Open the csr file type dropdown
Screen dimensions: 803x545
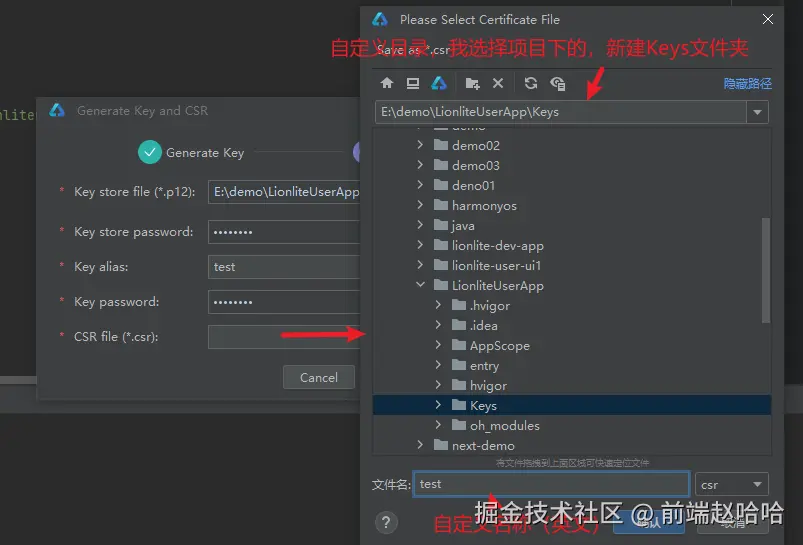point(731,484)
